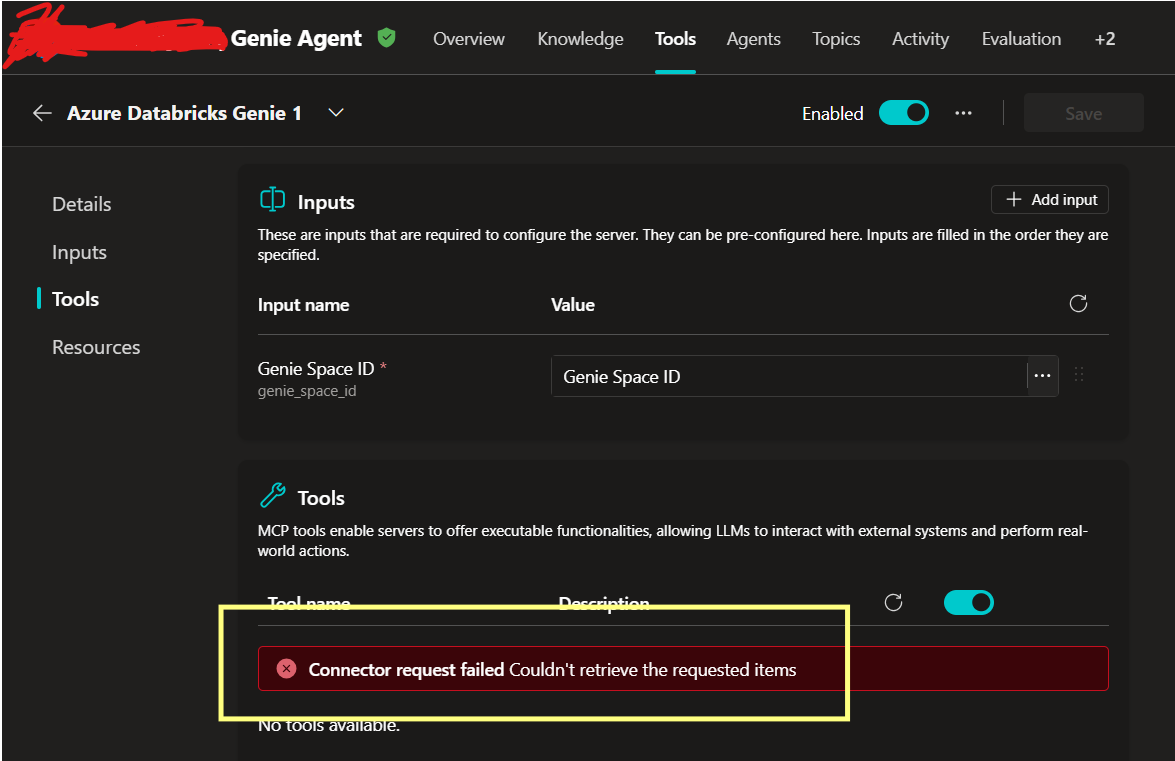Open the three-dot menu next to Enabled toggle
The width and height of the screenshot is (1175, 761).
pos(963,113)
